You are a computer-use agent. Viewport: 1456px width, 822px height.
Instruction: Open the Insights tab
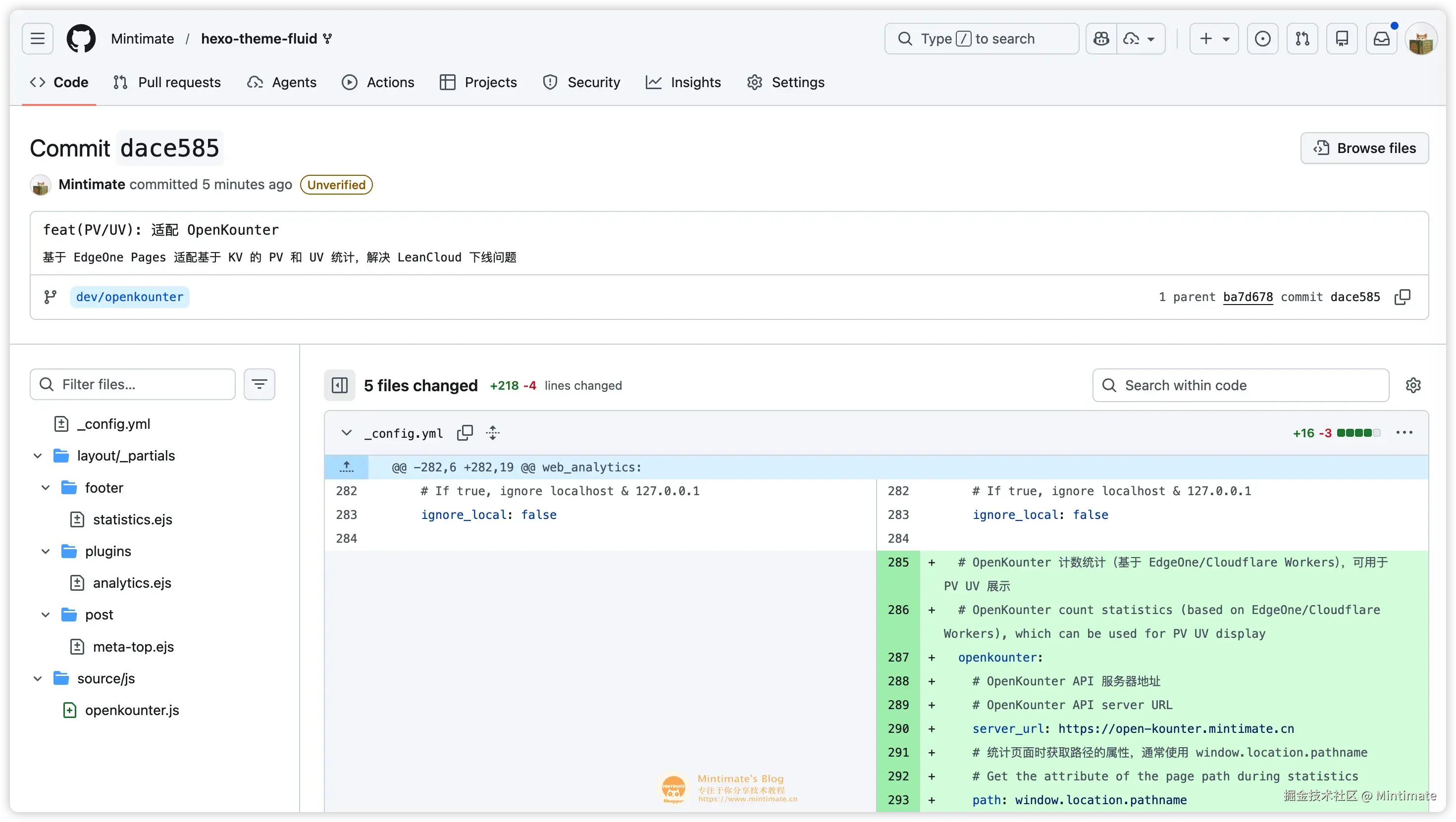[683, 83]
